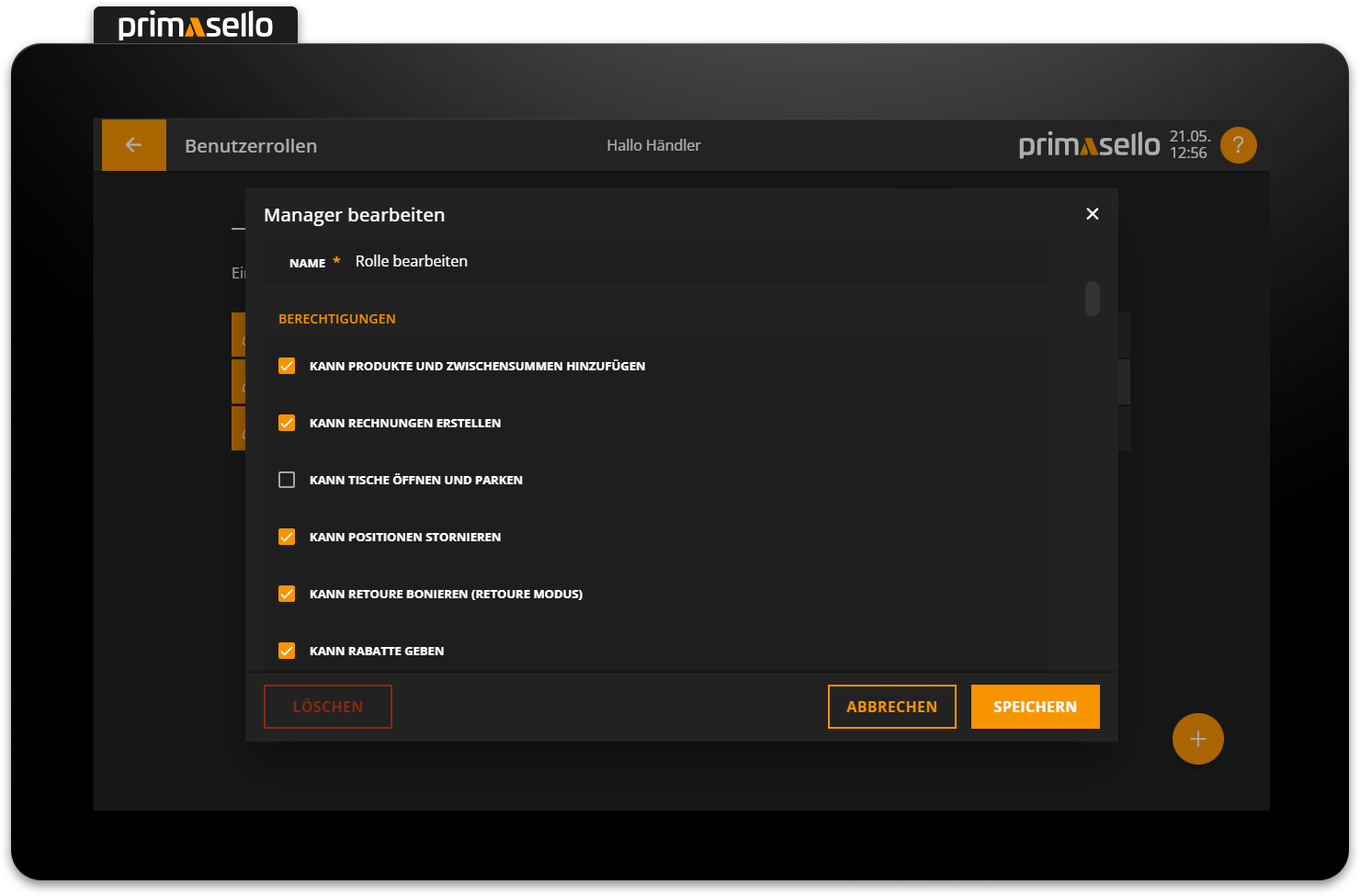Cancel editing with the Abbrechen button
The width and height of the screenshot is (1360, 896).
891,707
